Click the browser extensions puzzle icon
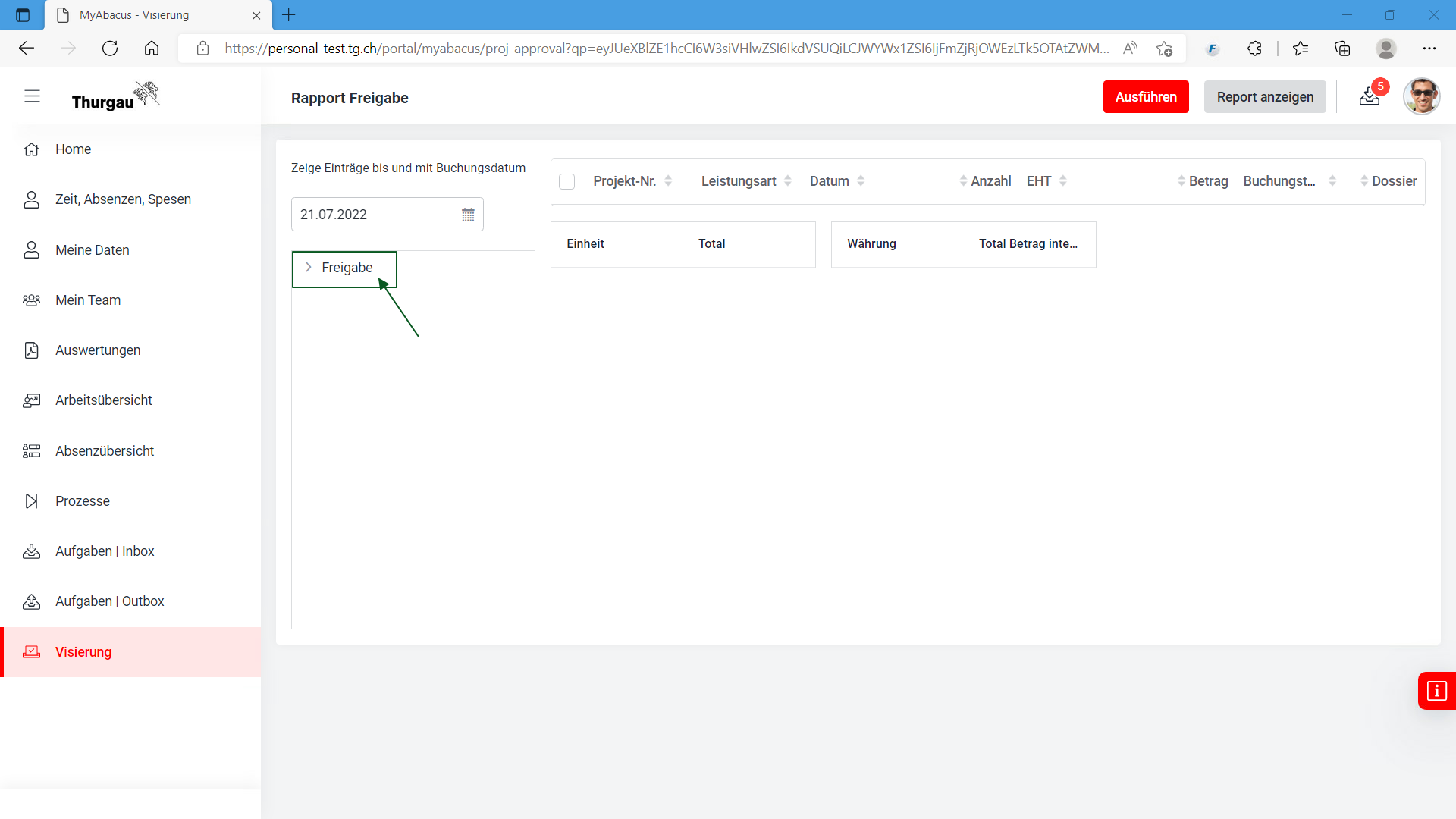This screenshot has width=1456, height=819. tap(1254, 49)
